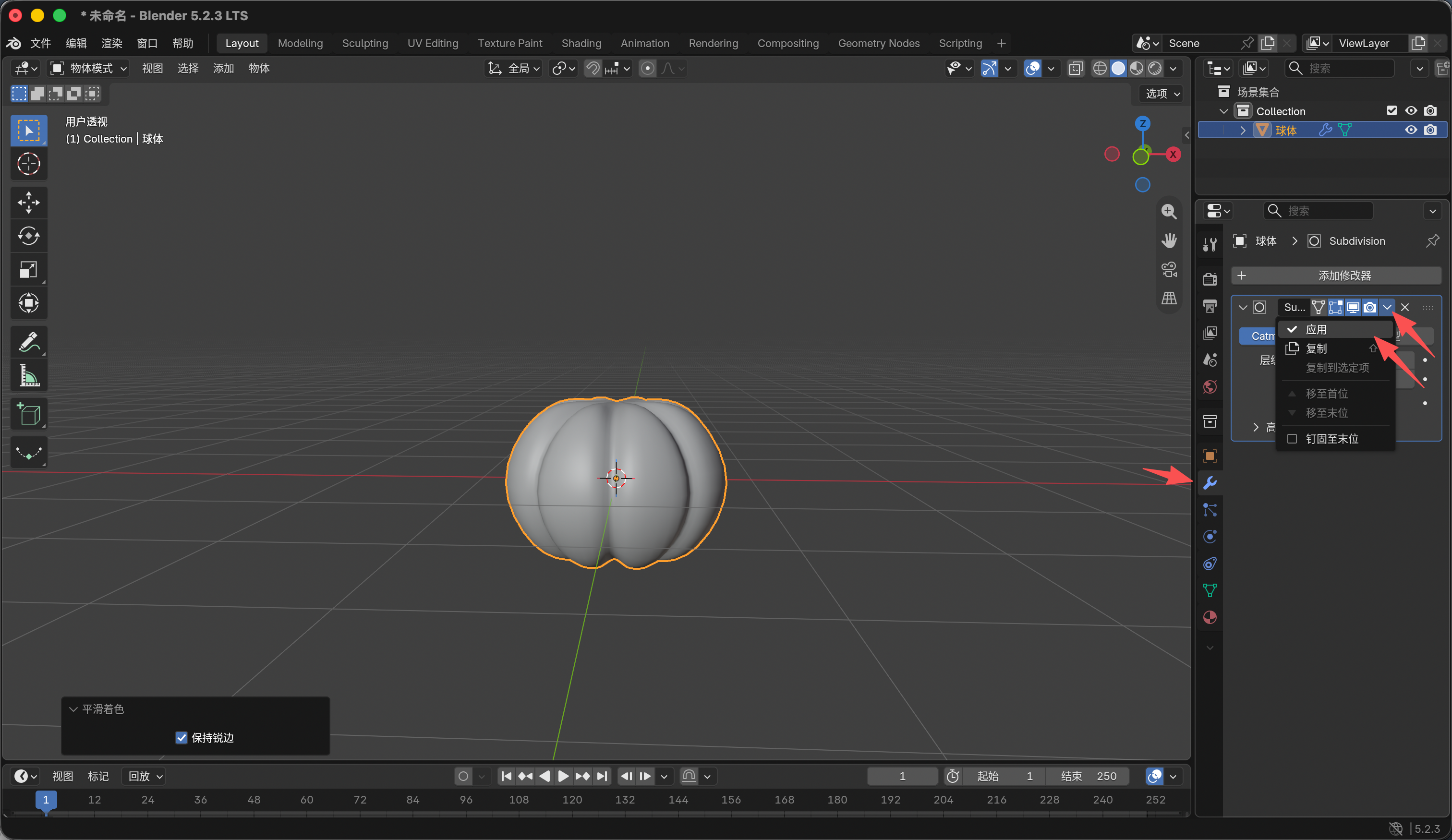Viewport: 1452px width, 840px height.
Task: Hide 球体 in viewport via eye icon
Action: point(1411,130)
